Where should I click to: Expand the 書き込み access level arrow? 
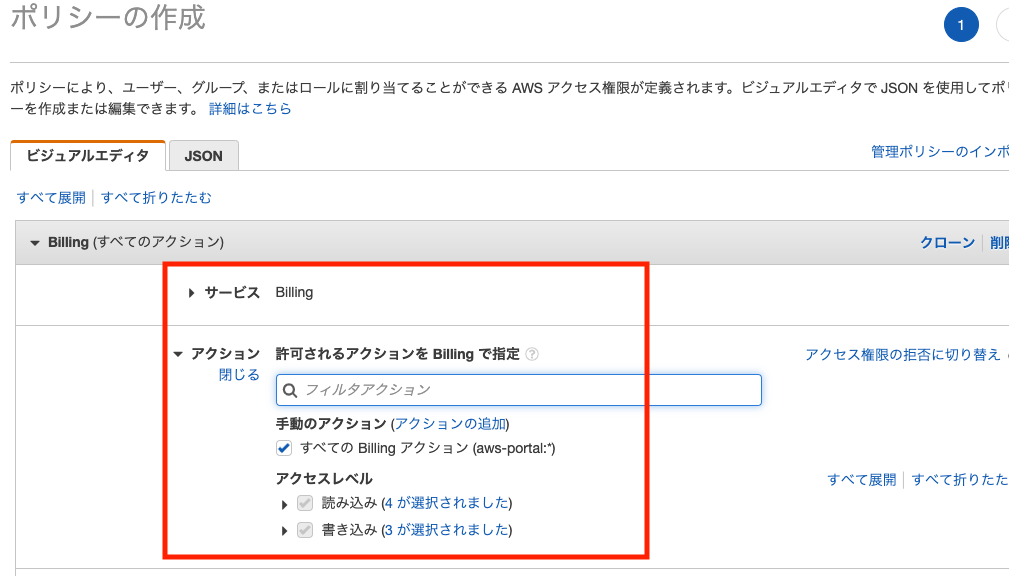tap(284, 531)
